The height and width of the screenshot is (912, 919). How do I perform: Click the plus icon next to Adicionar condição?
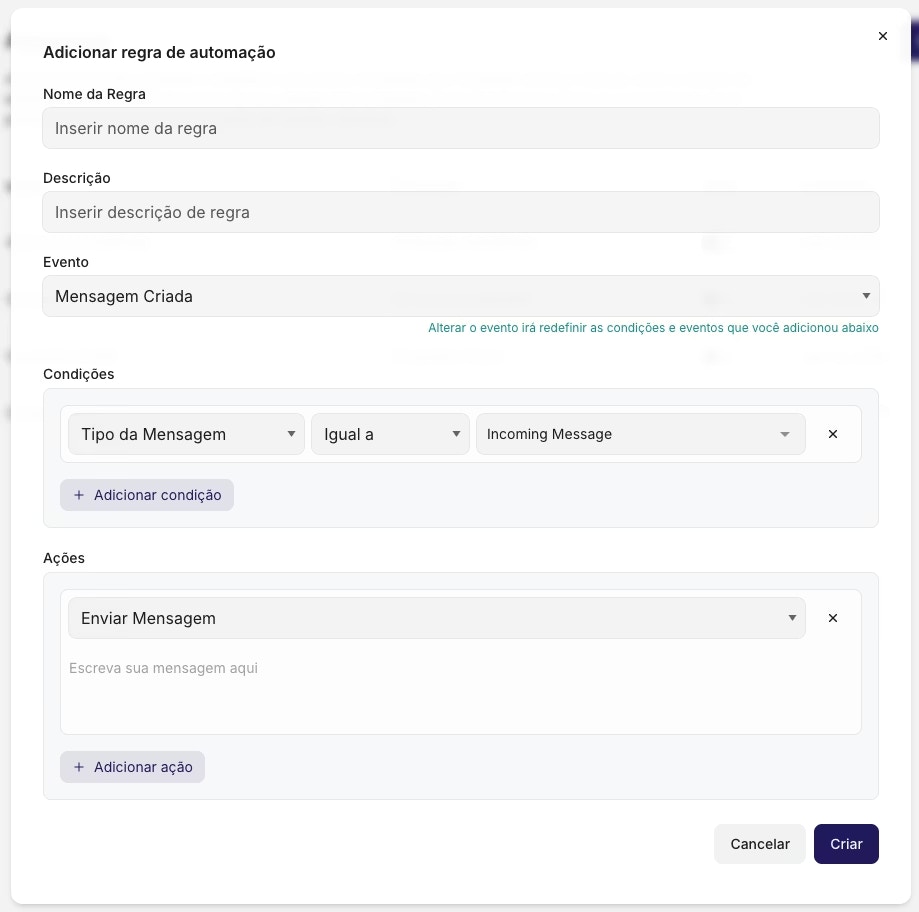pyautogui.click(x=79, y=494)
